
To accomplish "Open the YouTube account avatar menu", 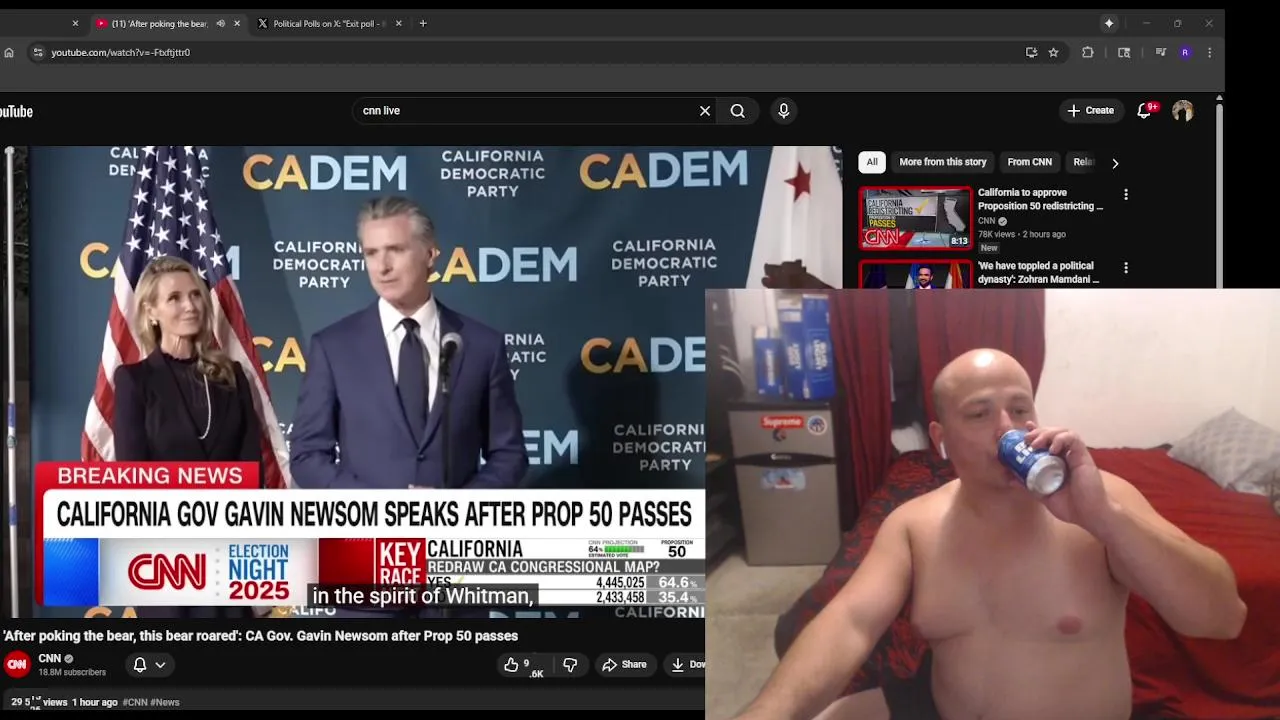I will [1183, 111].
